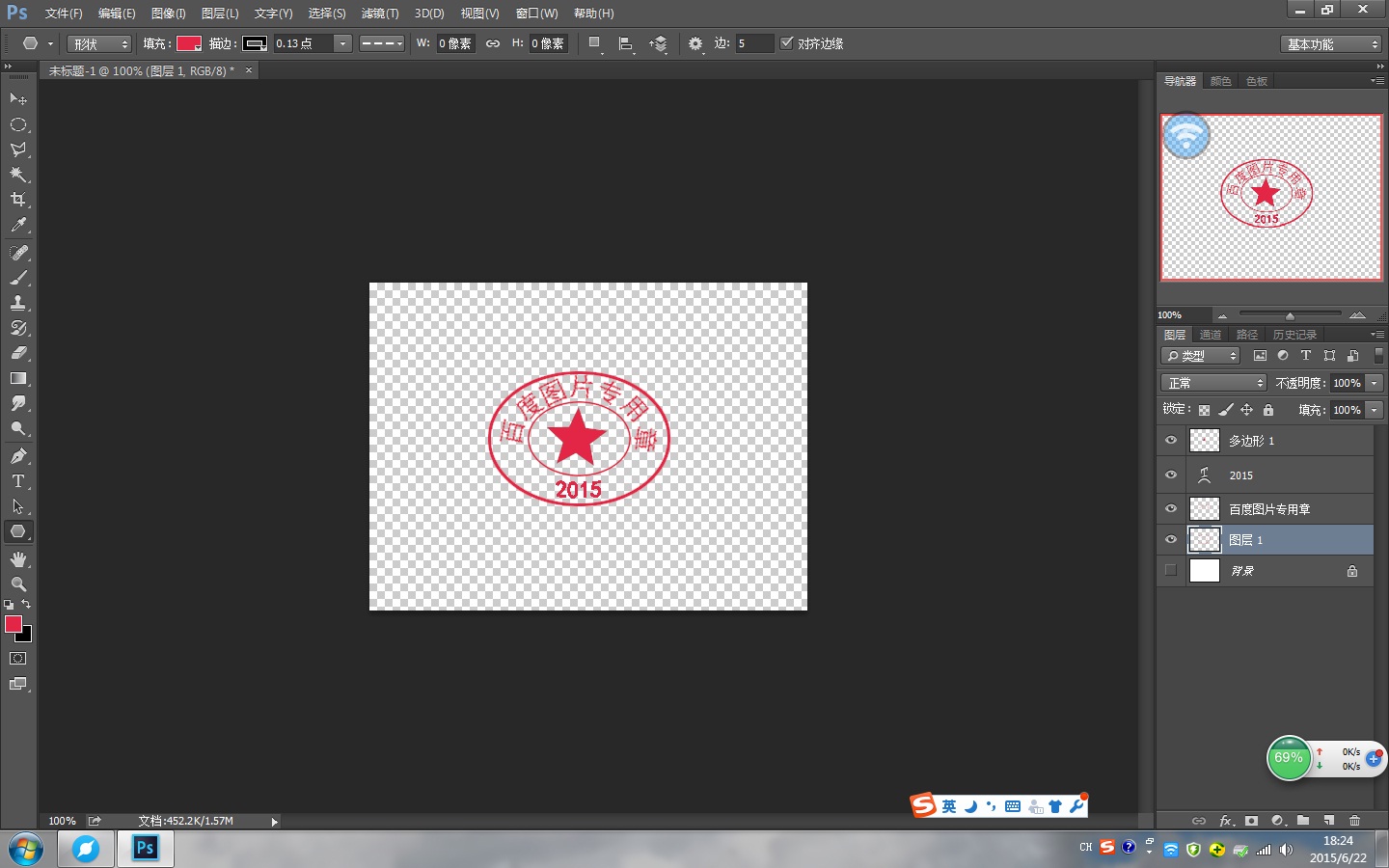Select the Polygonal Lasso tool
The height and width of the screenshot is (868, 1389).
(17, 149)
